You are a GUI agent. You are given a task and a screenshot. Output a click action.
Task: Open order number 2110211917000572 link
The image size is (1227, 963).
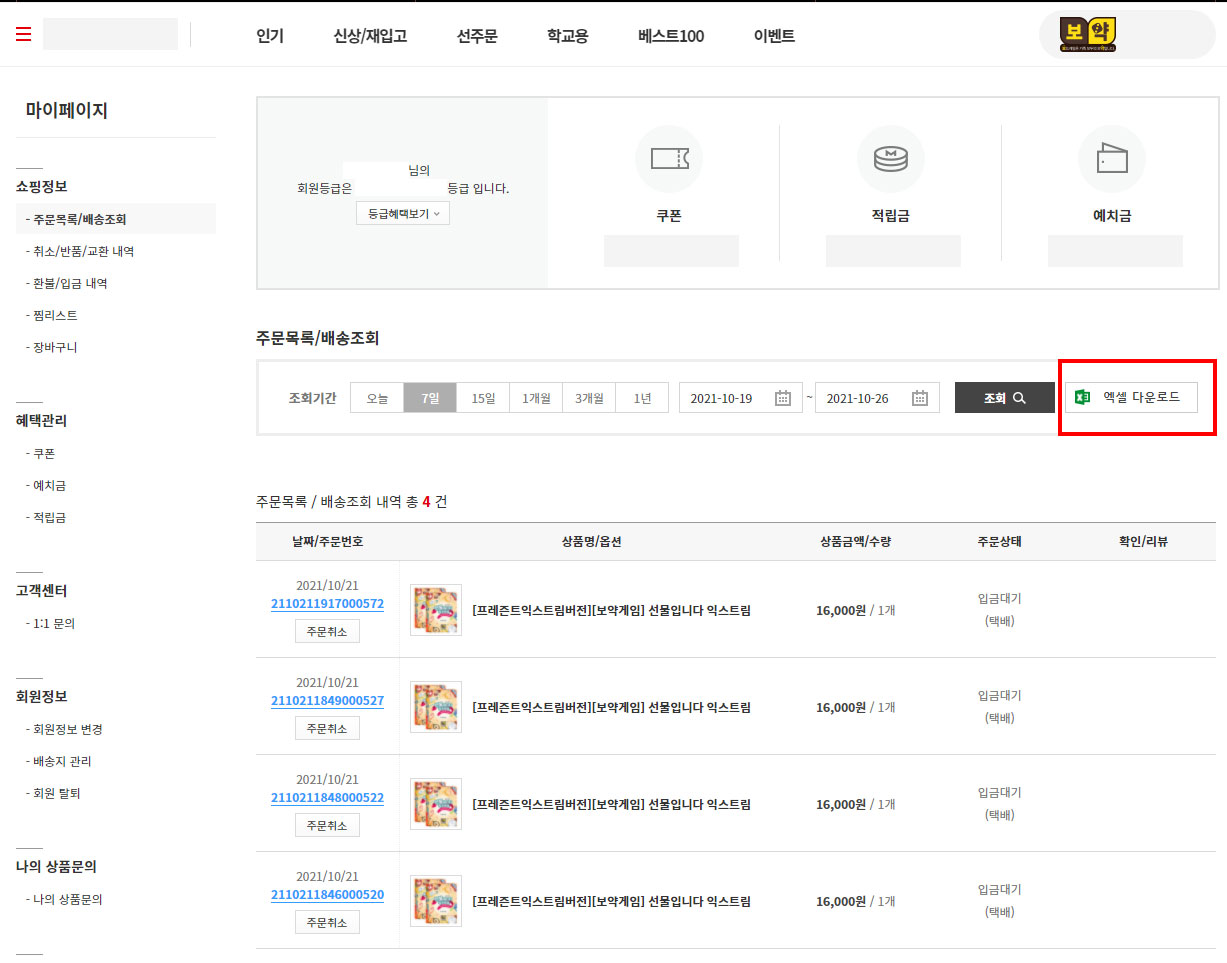[327, 604]
